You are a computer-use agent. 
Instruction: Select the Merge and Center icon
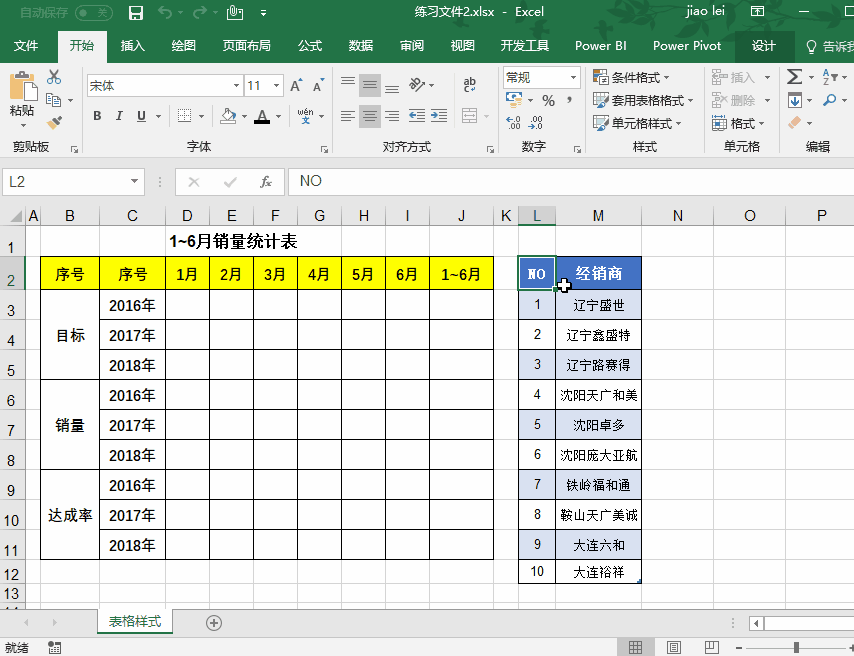pos(469,114)
